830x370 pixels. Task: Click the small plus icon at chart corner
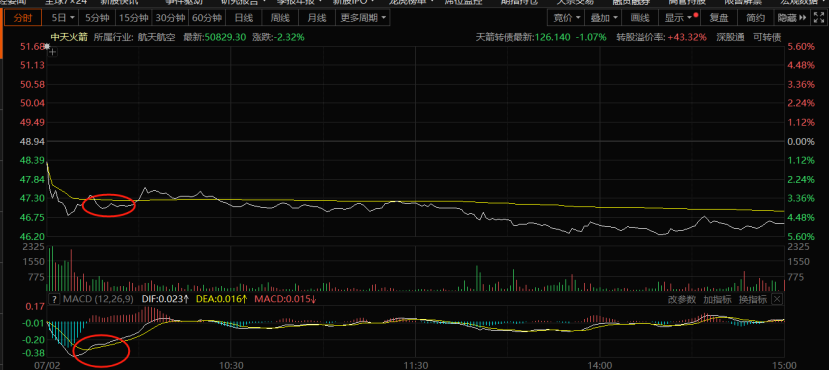(x=52, y=51)
